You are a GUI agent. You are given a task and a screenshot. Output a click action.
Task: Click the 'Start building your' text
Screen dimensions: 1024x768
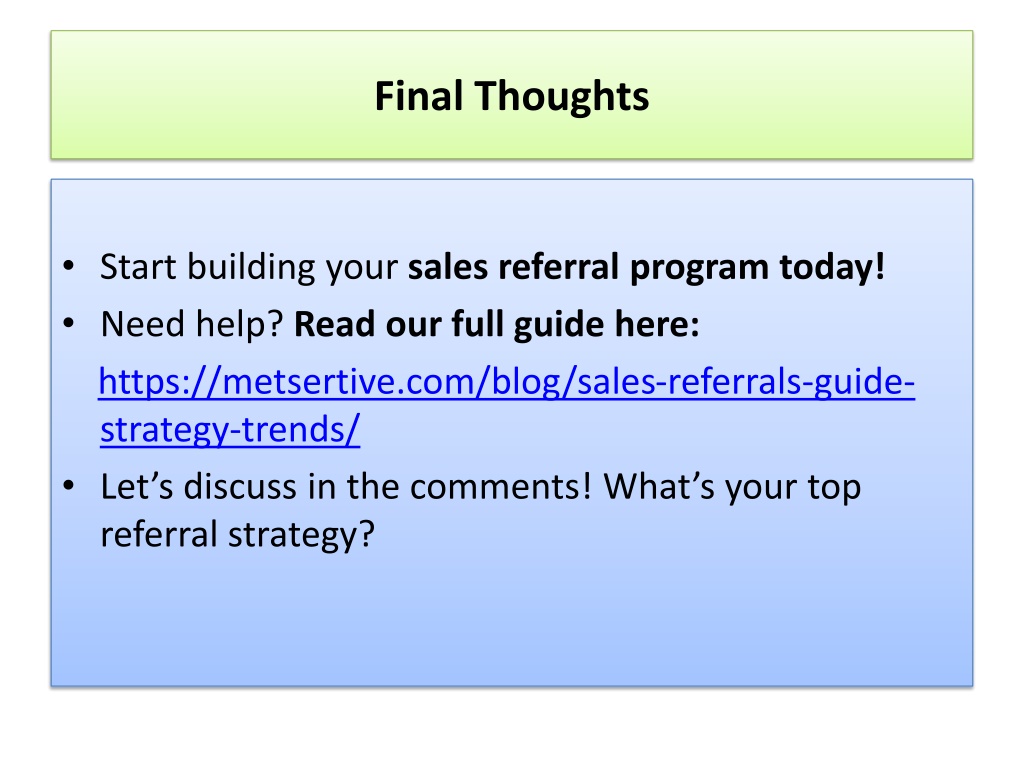pos(249,268)
